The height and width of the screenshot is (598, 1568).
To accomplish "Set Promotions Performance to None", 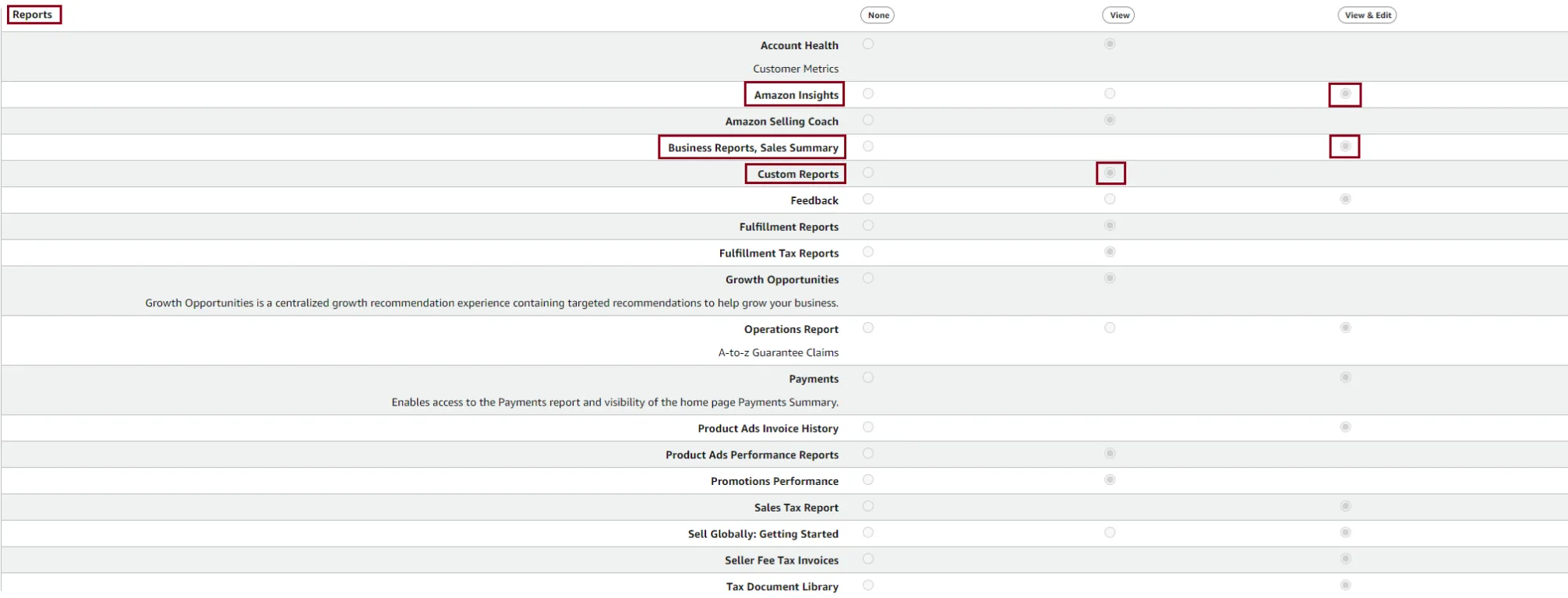I will (x=868, y=479).
